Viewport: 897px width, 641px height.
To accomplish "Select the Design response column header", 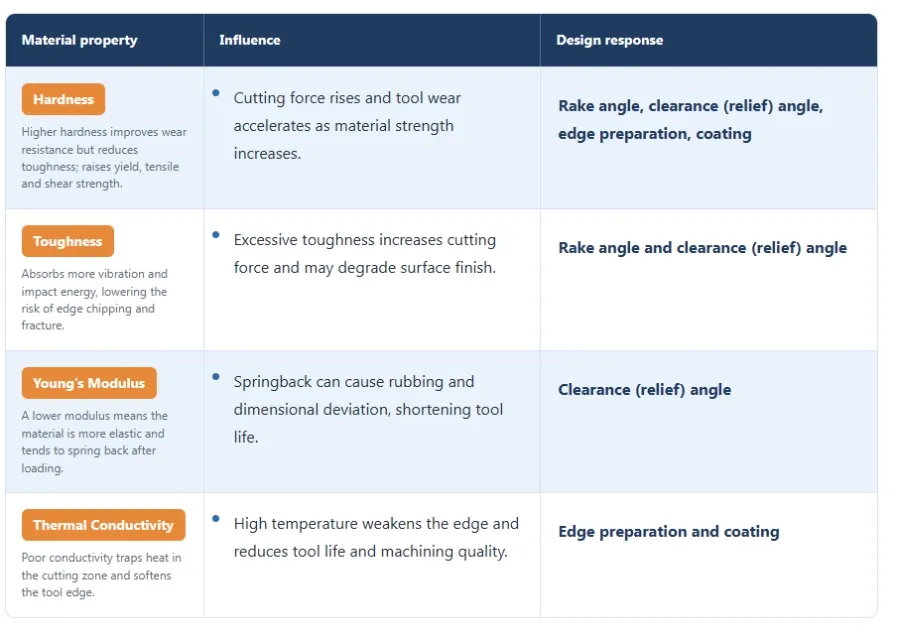I will (609, 40).
